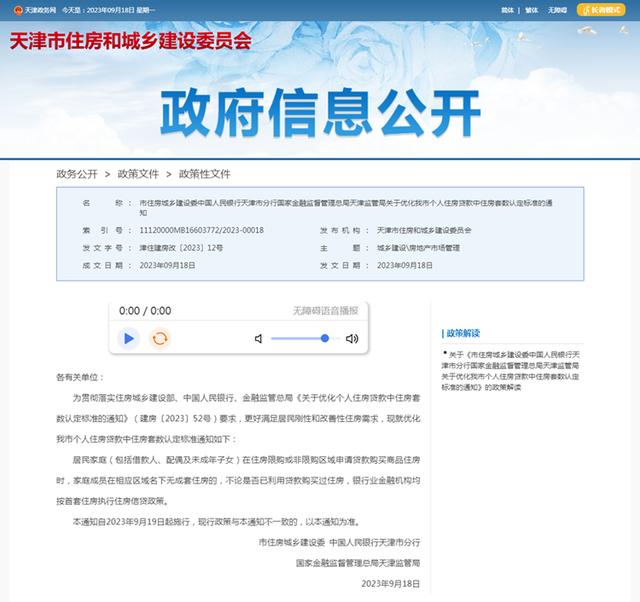The image size is (640, 602).
Task: Click the audio time display 0:00 / 0:00
Action: pyautogui.click(x=145, y=311)
